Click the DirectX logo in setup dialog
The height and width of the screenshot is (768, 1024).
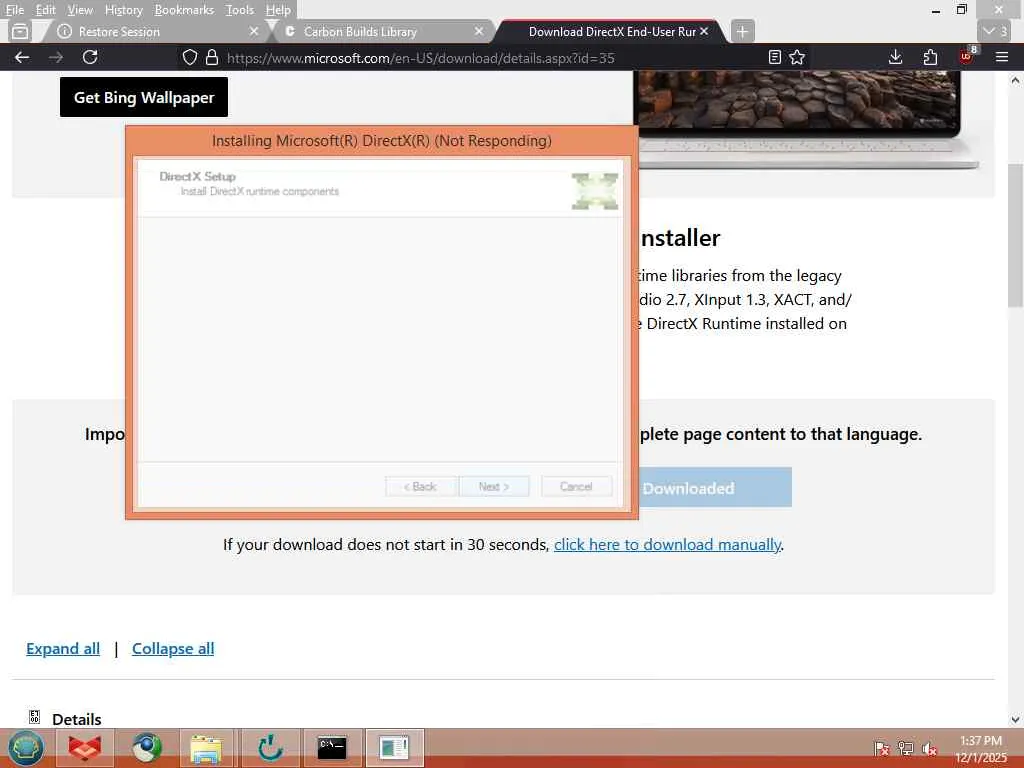coord(595,191)
